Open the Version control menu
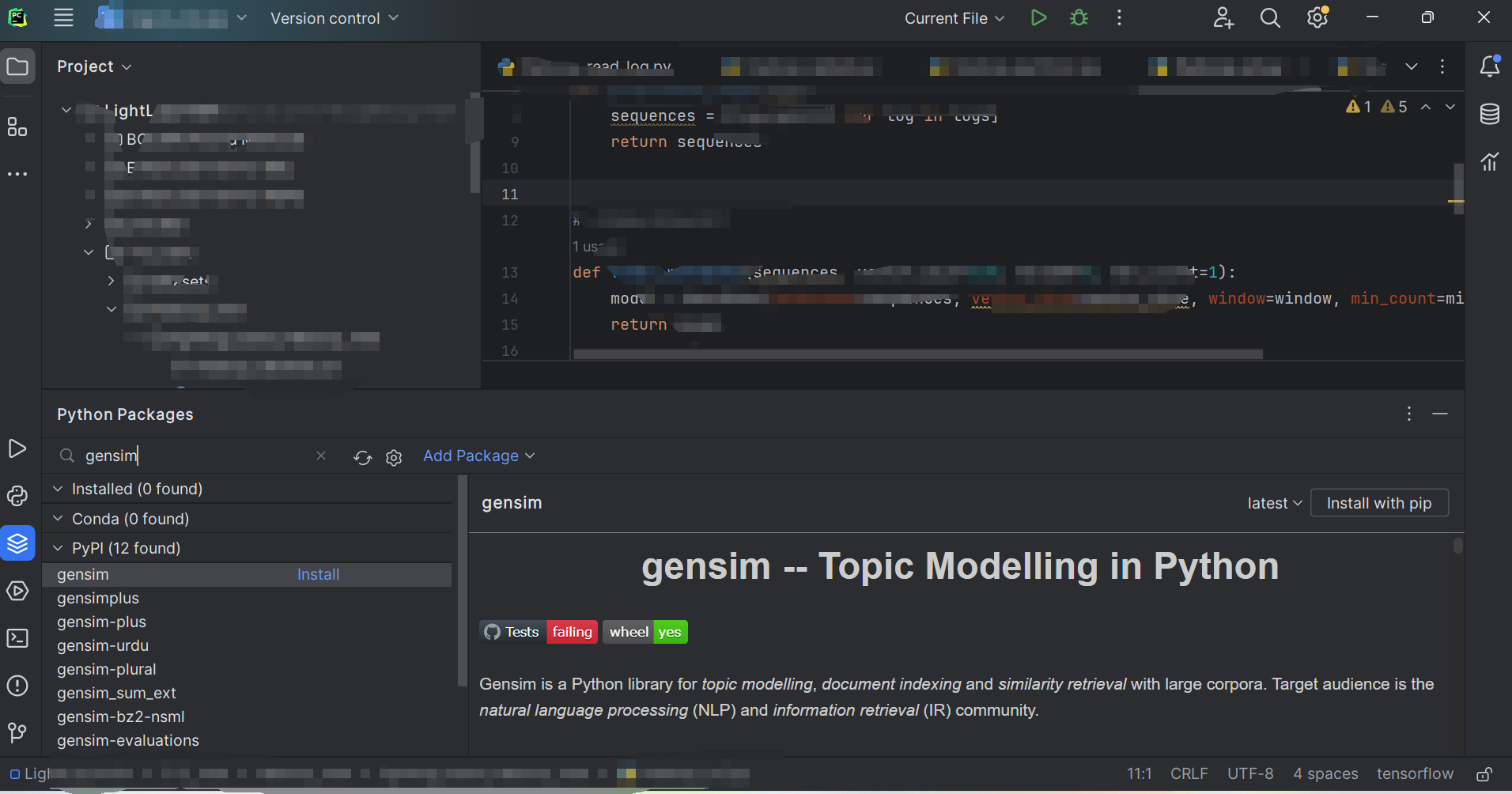1512x794 pixels. click(x=333, y=17)
